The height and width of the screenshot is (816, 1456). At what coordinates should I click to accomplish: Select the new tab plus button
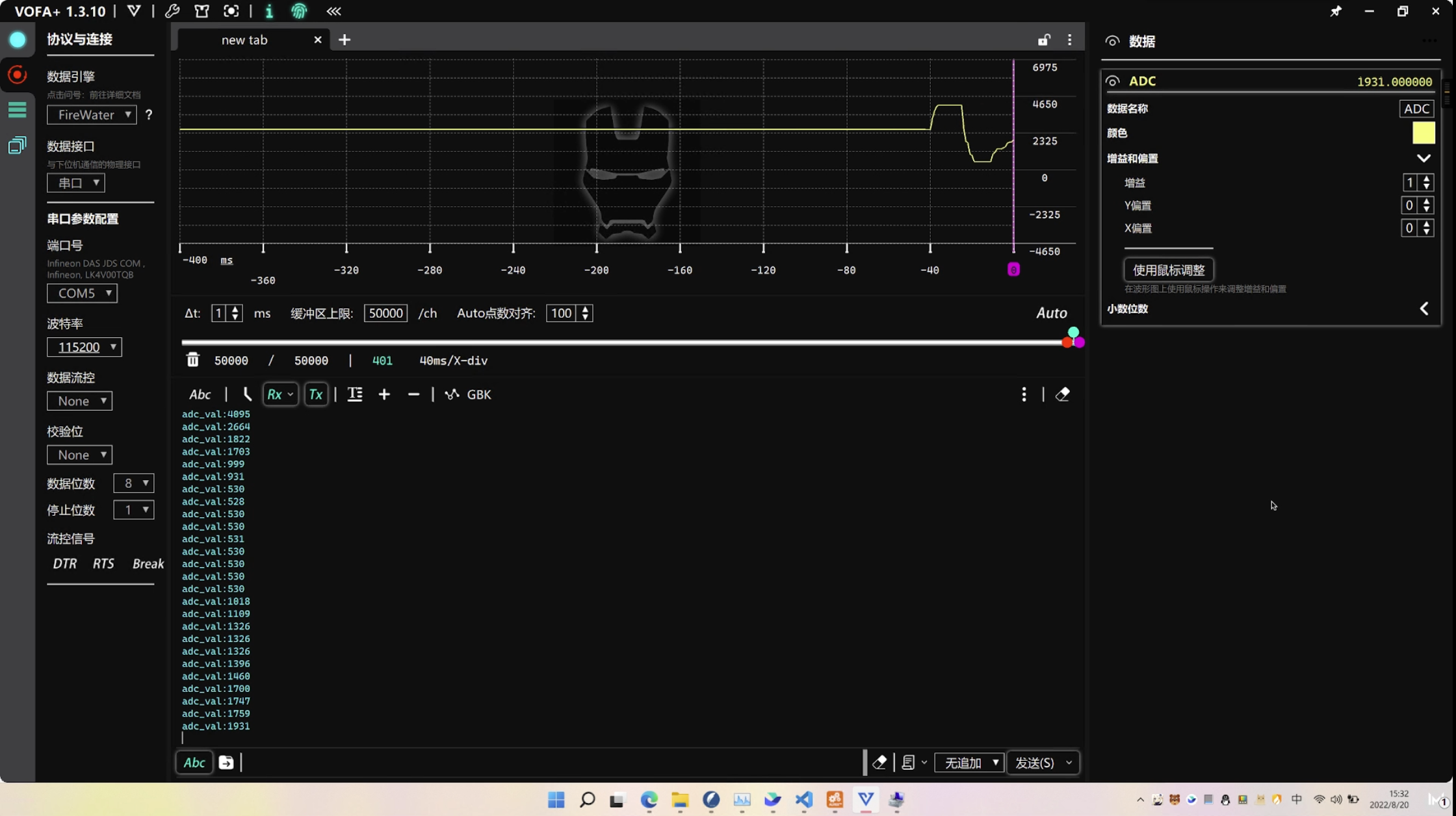[343, 39]
